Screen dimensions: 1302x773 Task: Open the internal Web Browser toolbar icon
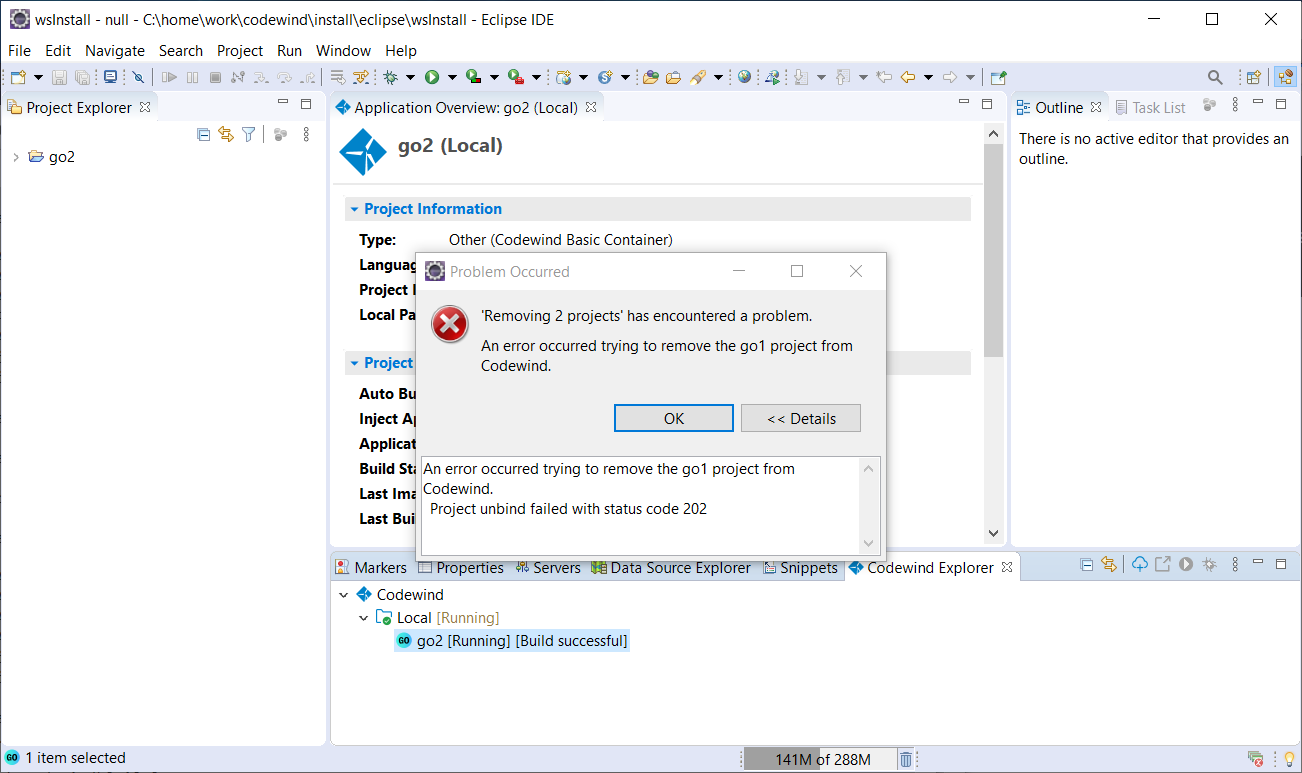click(744, 76)
